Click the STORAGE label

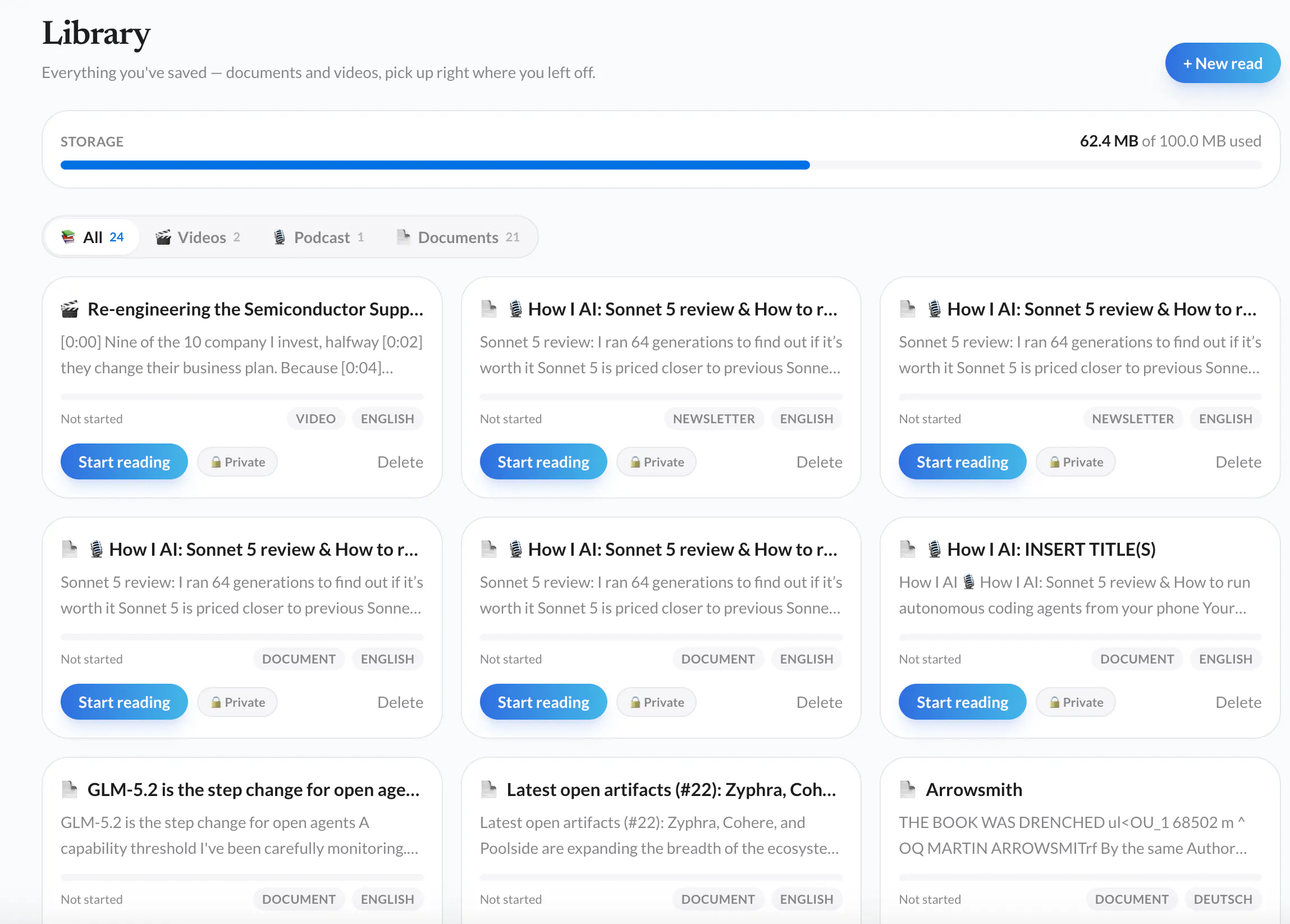[92, 141]
